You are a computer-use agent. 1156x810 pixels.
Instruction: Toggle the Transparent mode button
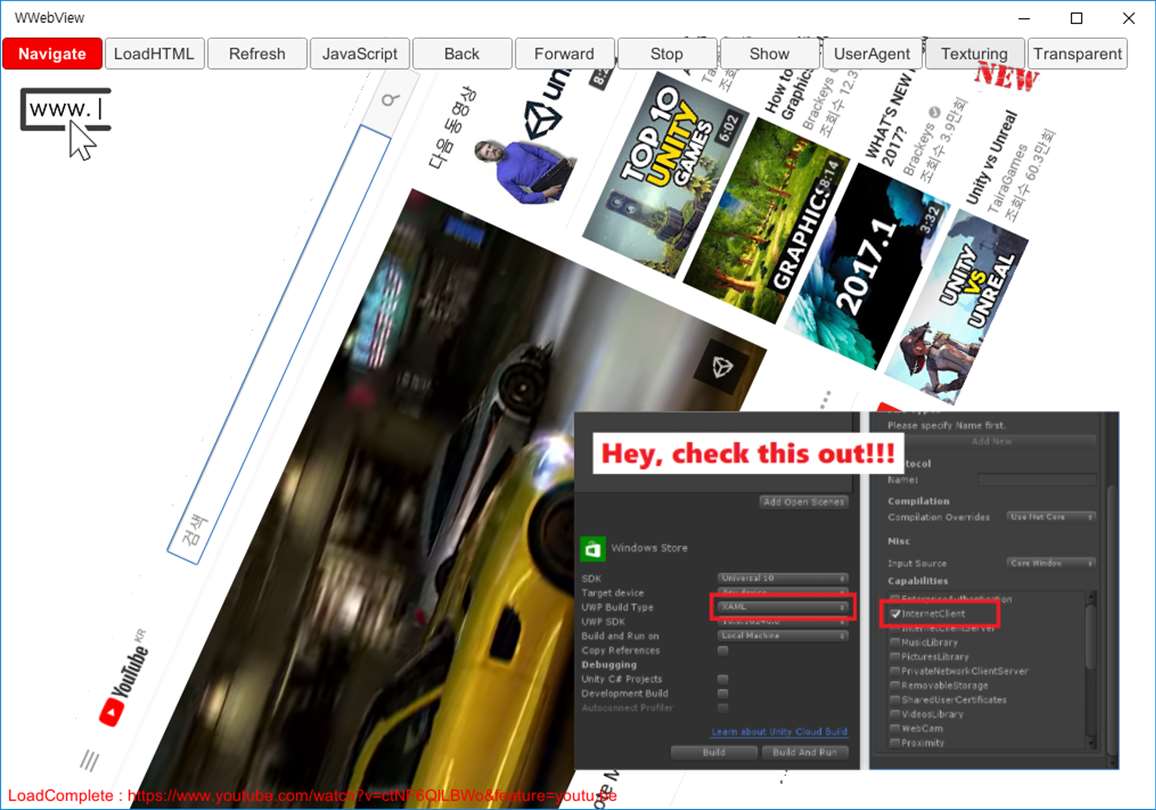(1077, 54)
